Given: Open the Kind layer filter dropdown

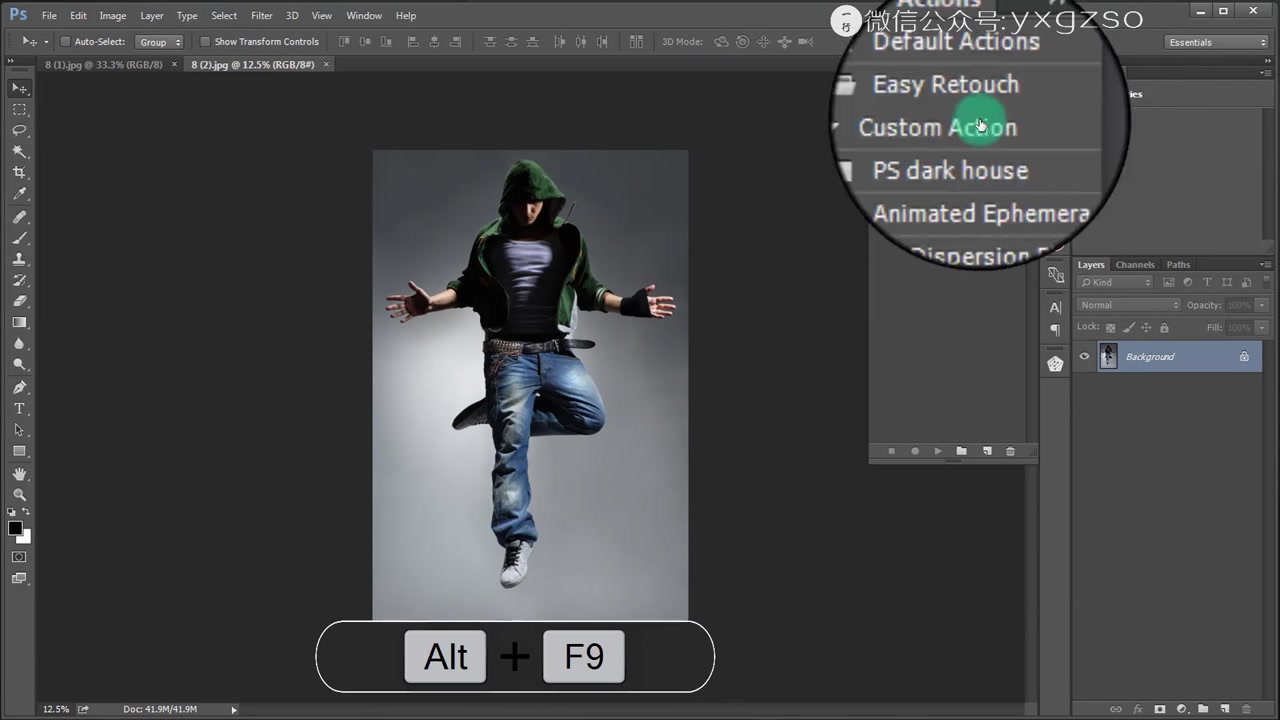Looking at the screenshot, I should 1116,283.
